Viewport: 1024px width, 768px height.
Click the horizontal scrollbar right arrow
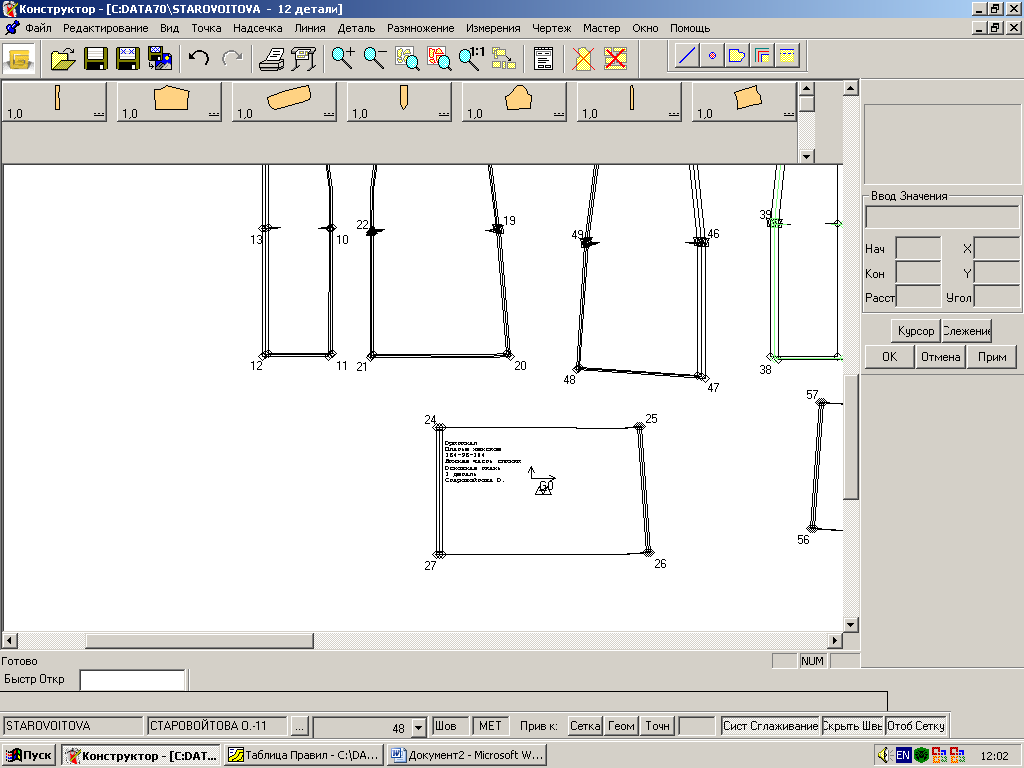pyautogui.click(x=835, y=640)
